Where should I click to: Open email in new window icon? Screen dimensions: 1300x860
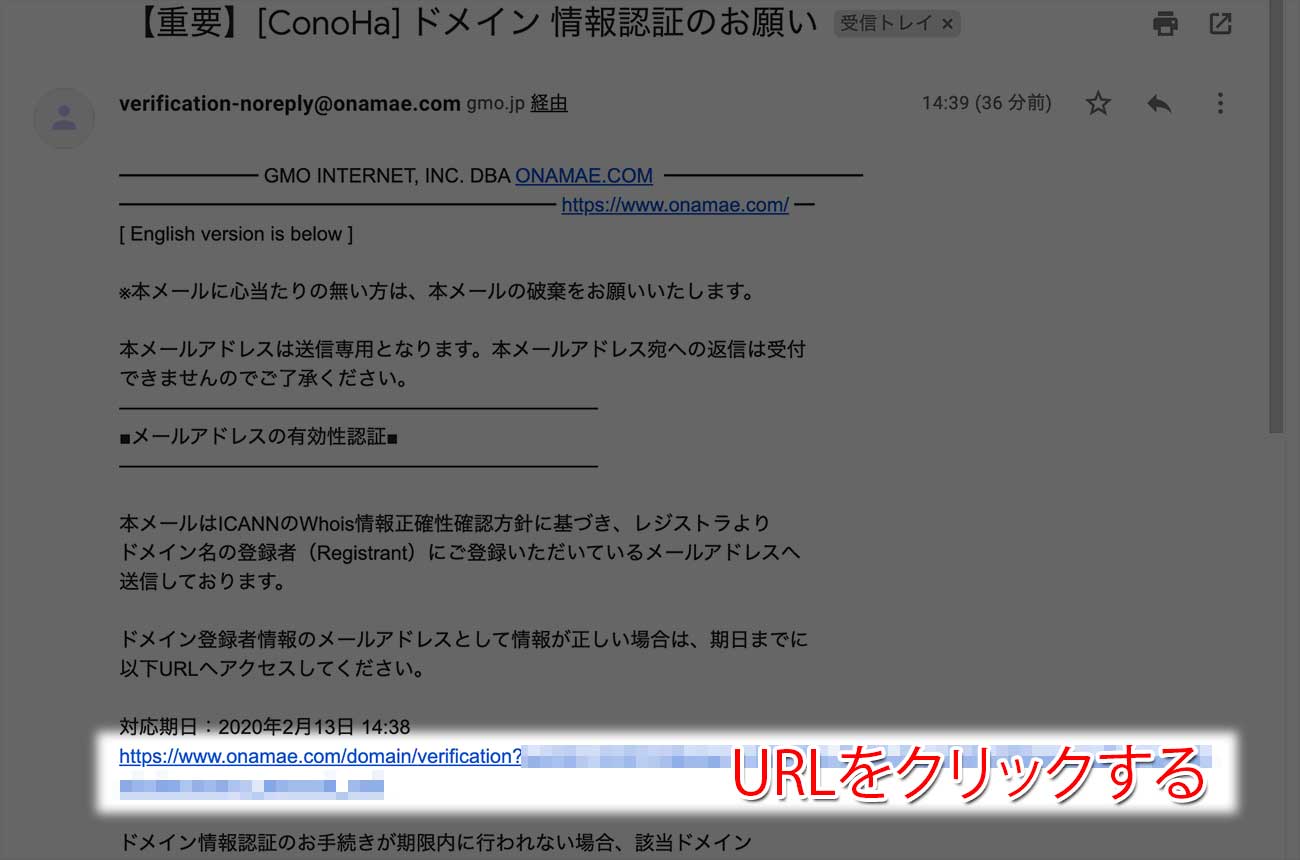click(1220, 23)
